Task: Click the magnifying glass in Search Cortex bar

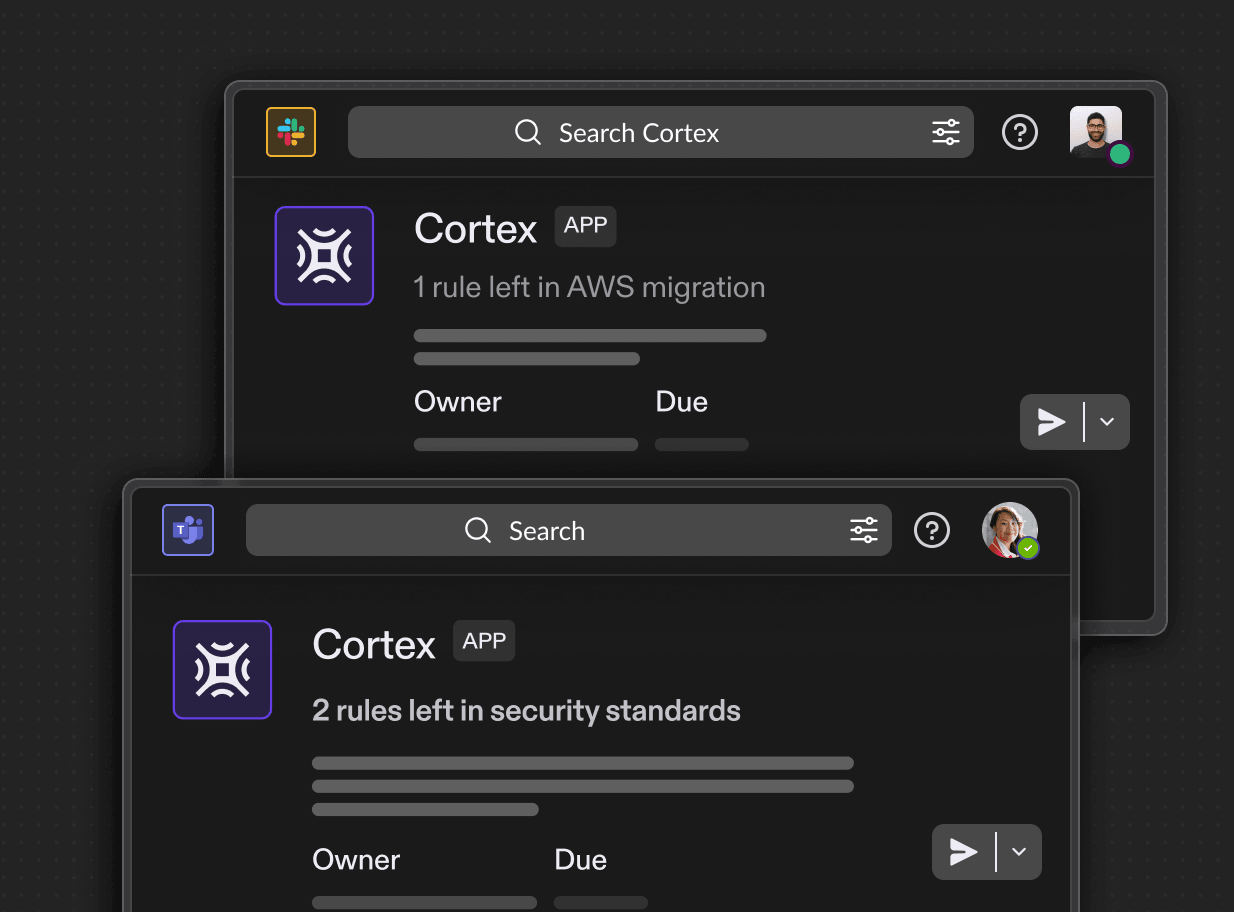Action: [527, 131]
